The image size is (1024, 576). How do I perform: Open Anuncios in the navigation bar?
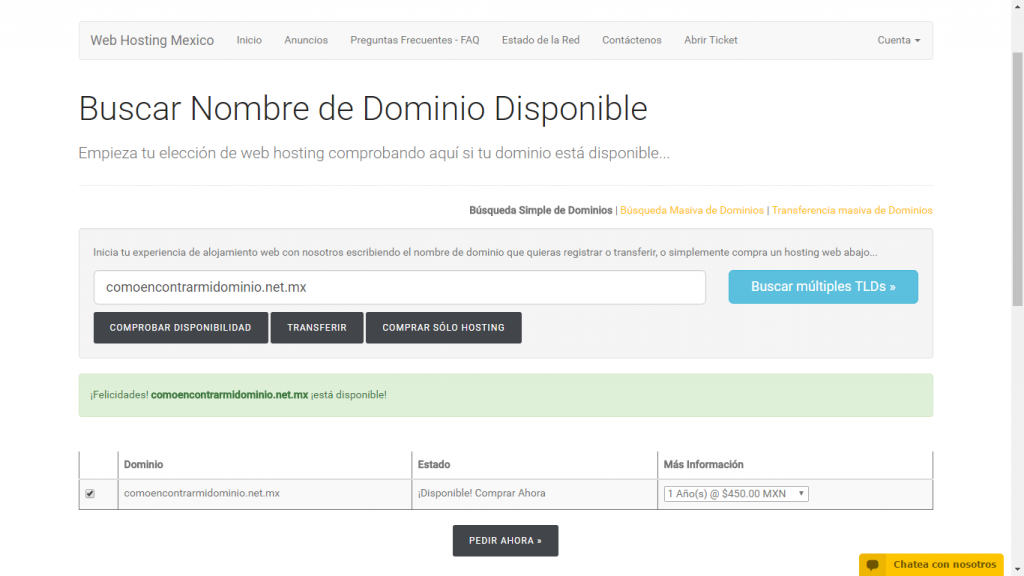(306, 40)
